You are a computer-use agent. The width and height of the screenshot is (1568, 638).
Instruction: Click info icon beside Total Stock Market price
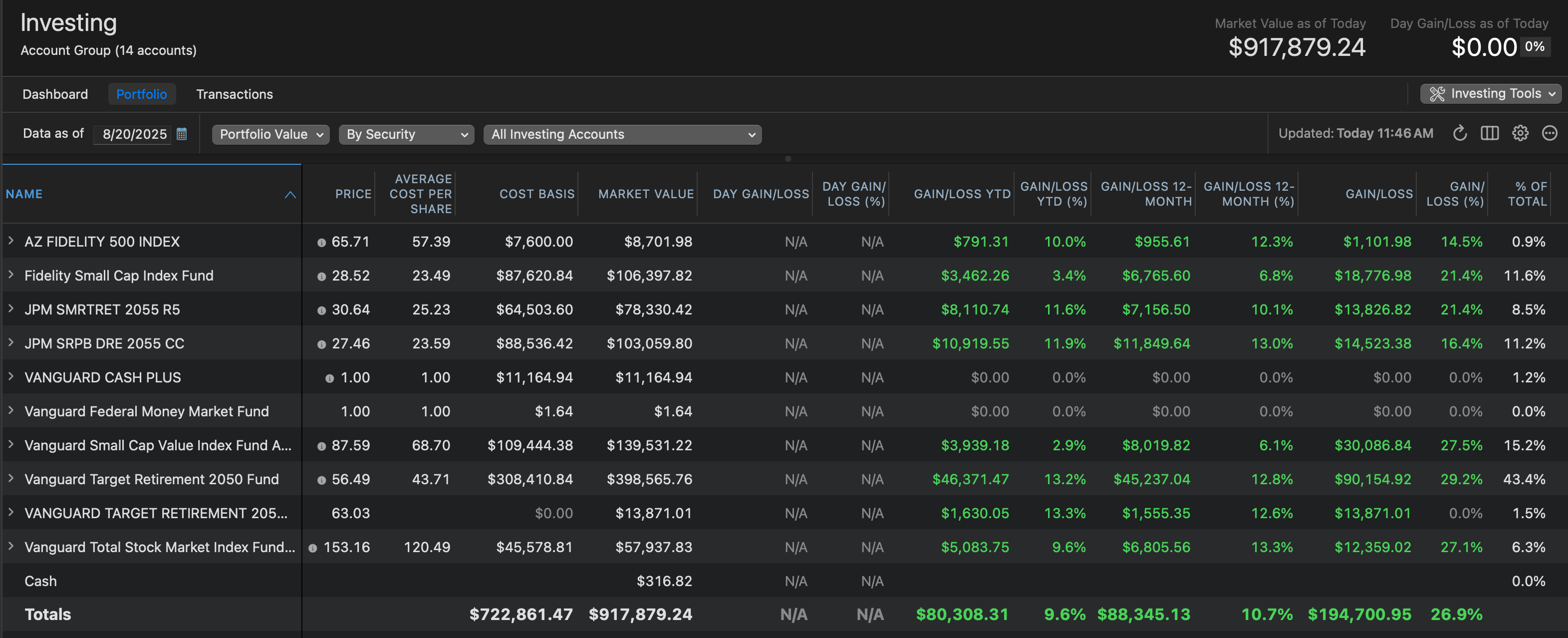coord(313,548)
